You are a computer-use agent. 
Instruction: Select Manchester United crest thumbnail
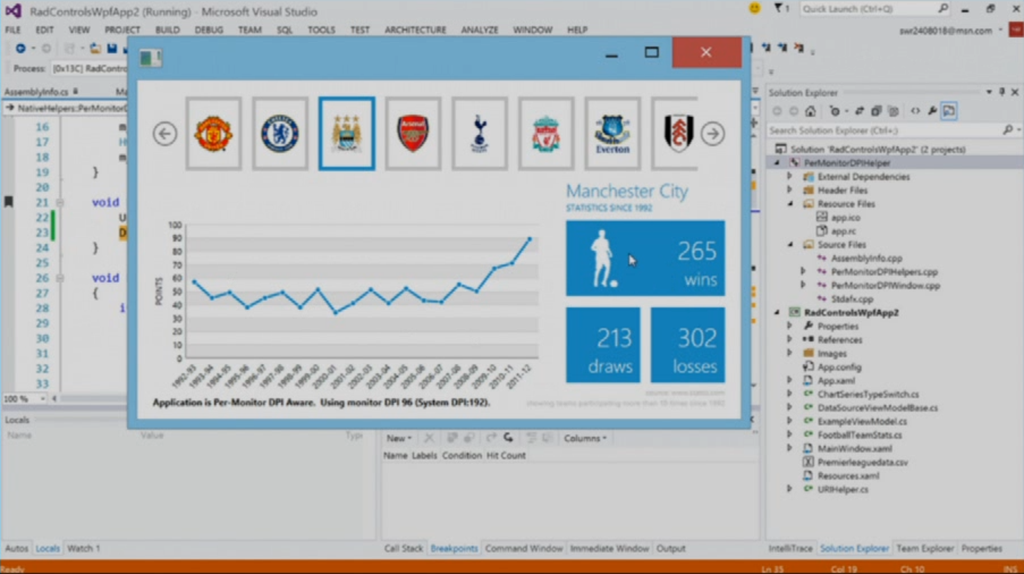(214, 134)
